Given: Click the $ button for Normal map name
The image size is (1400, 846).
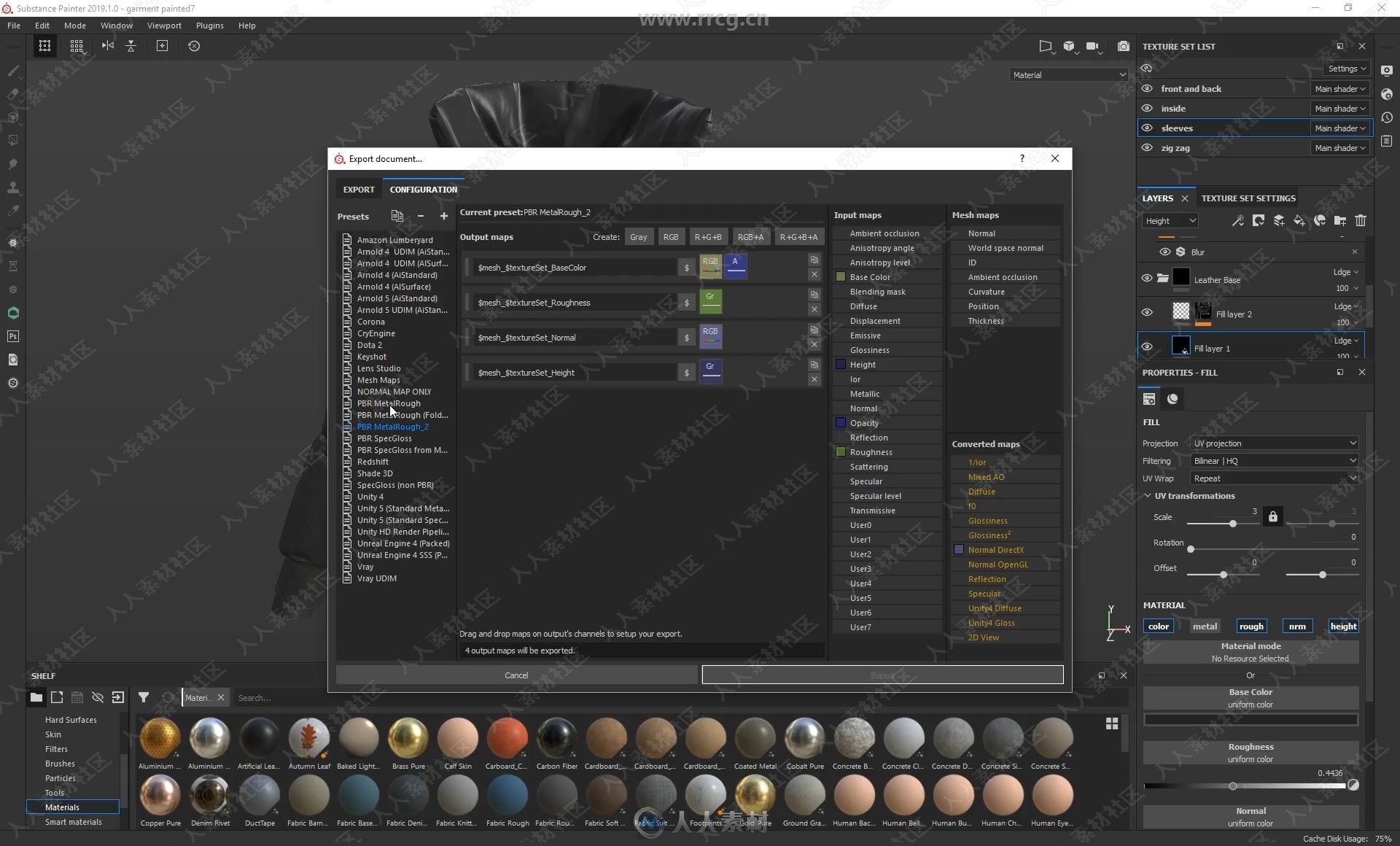Looking at the screenshot, I should (687, 338).
